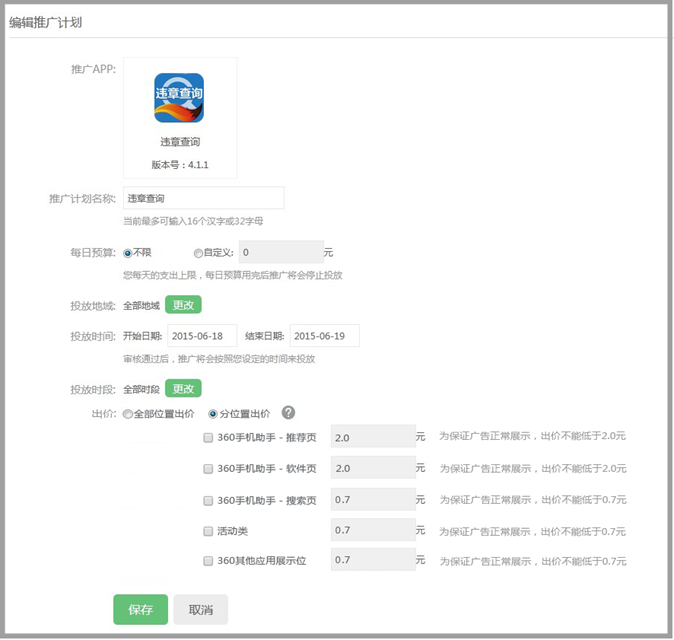Tick the 360其他应用展示位 checkbox
This screenshot has width=674, height=640.
[x=208, y=561]
